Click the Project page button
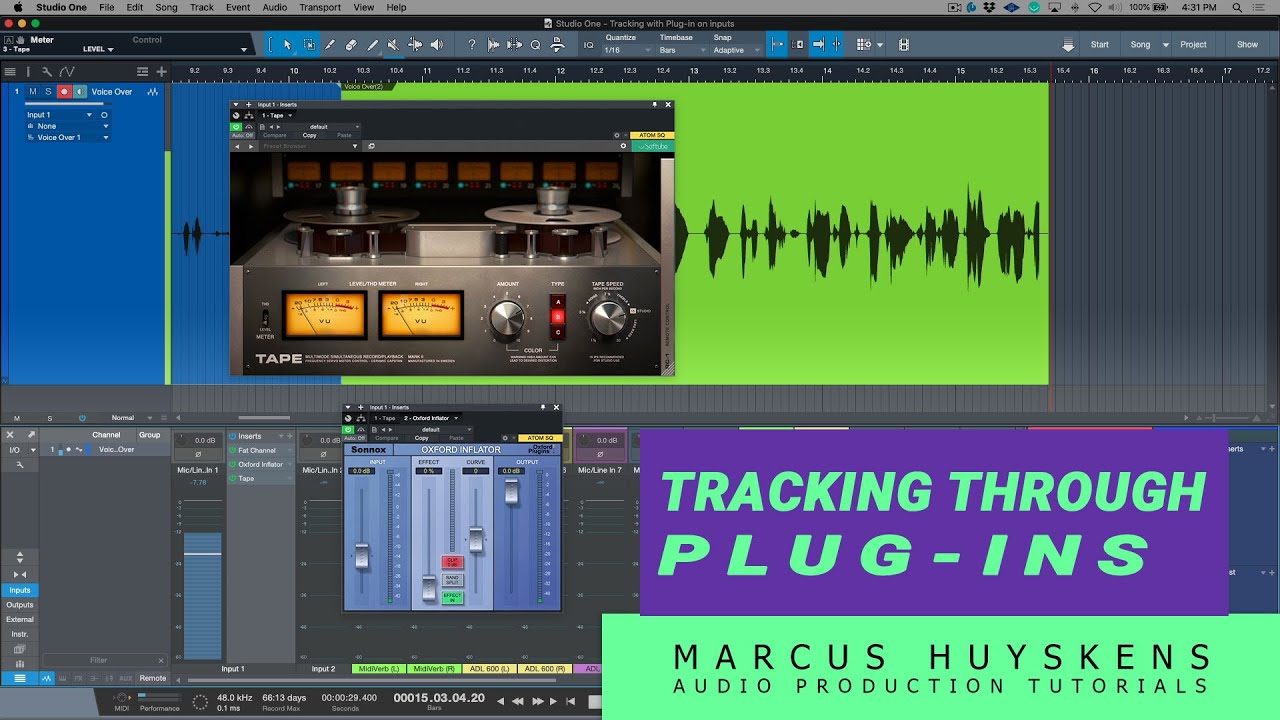Image resolution: width=1280 pixels, height=720 pixels. (x=1193, y=45)
